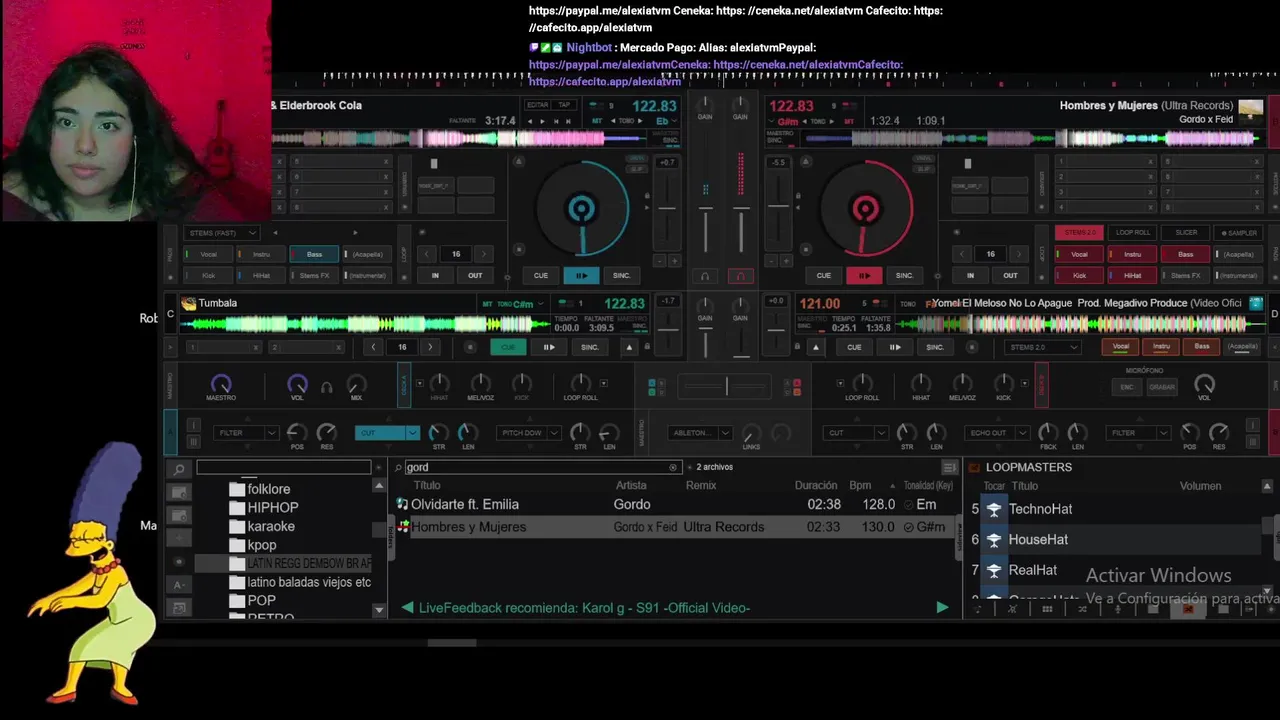
Task: Toggle the Bass stem on left deck
Action: [x=314, y=254]
